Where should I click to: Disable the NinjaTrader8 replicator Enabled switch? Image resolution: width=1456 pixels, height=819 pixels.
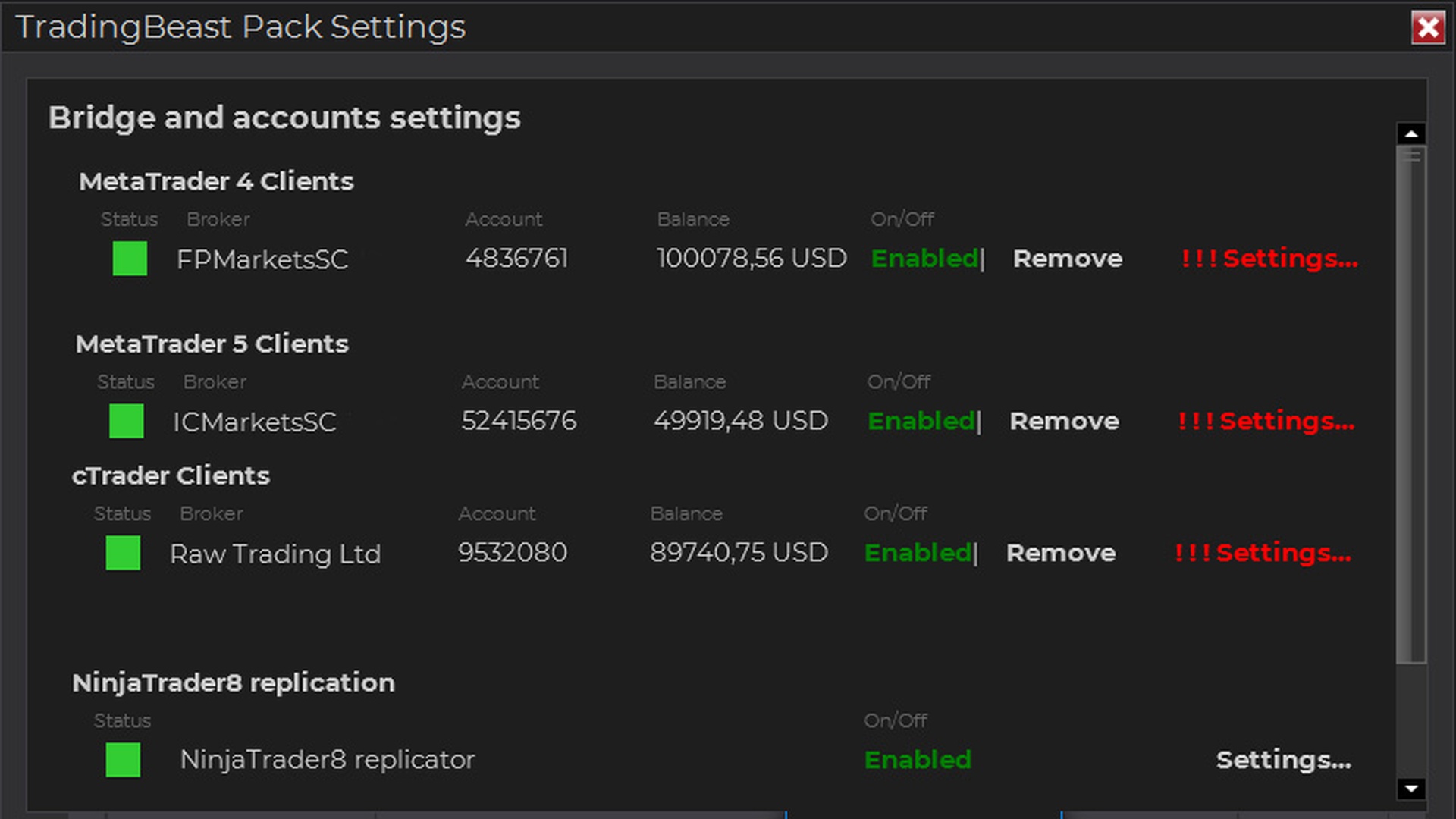[x=918, y=760]
